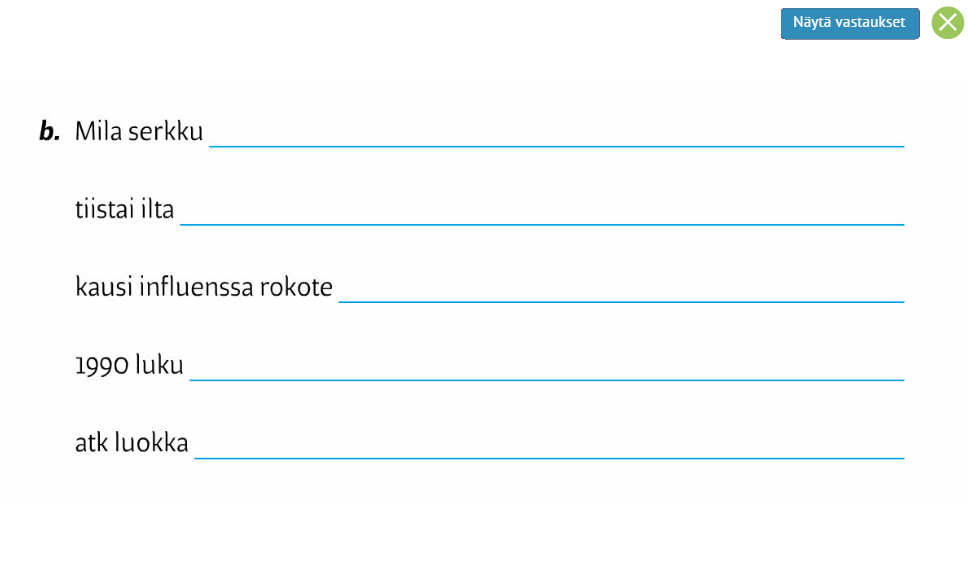The height and width of the screenshot is (588, 968).
Task: Click the Näytä vastaukset button
Action: click(849, 23)
